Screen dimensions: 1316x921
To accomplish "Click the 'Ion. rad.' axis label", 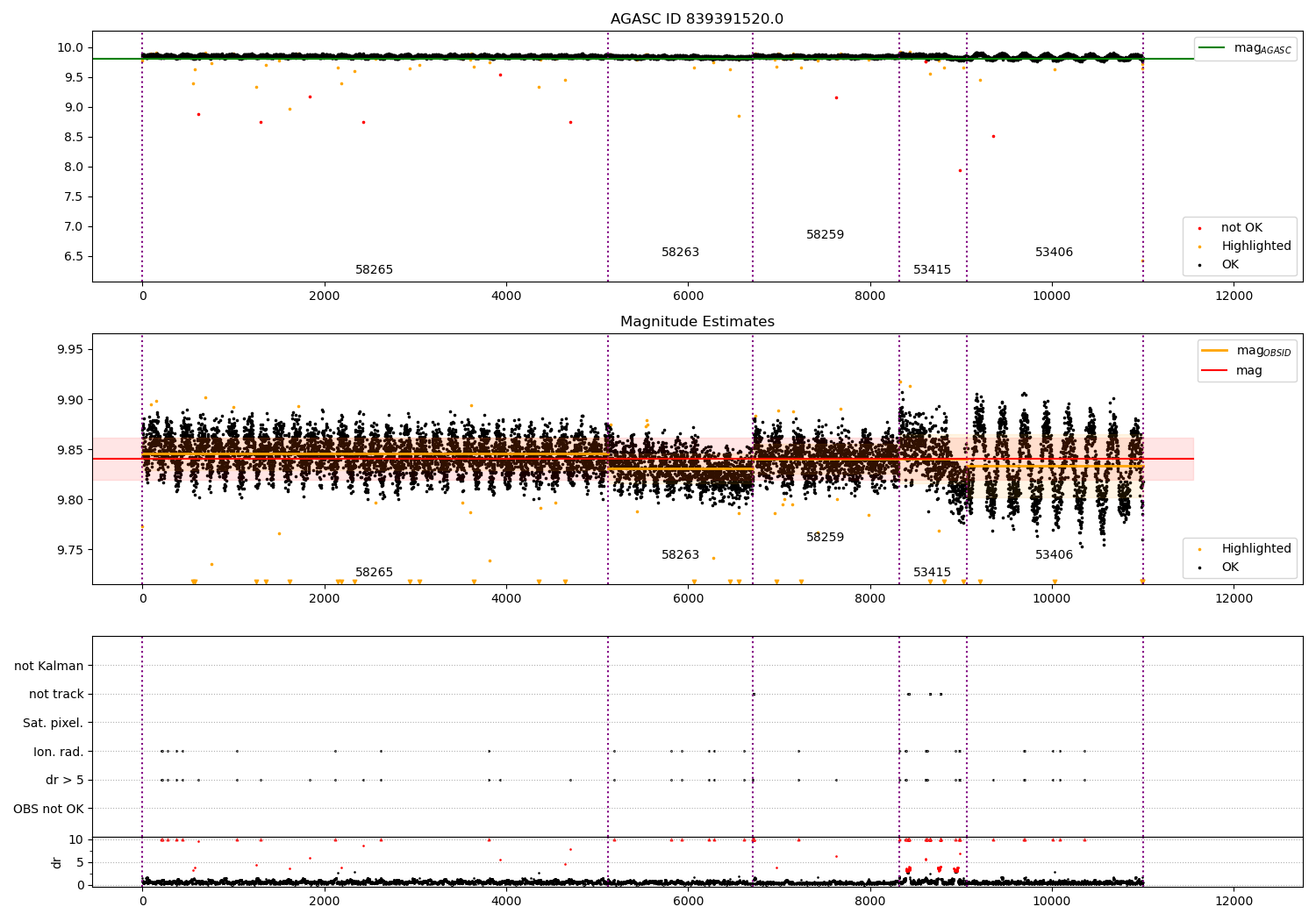I will pyautogui.click(x=59, y=752).
